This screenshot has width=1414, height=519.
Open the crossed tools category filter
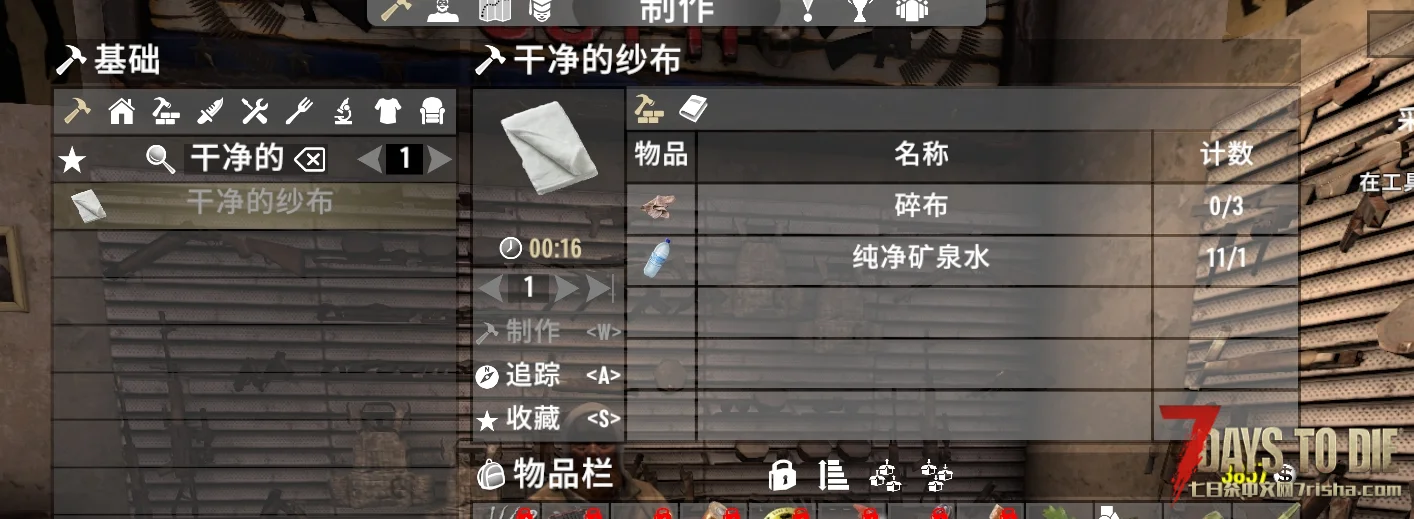(255, 111)
